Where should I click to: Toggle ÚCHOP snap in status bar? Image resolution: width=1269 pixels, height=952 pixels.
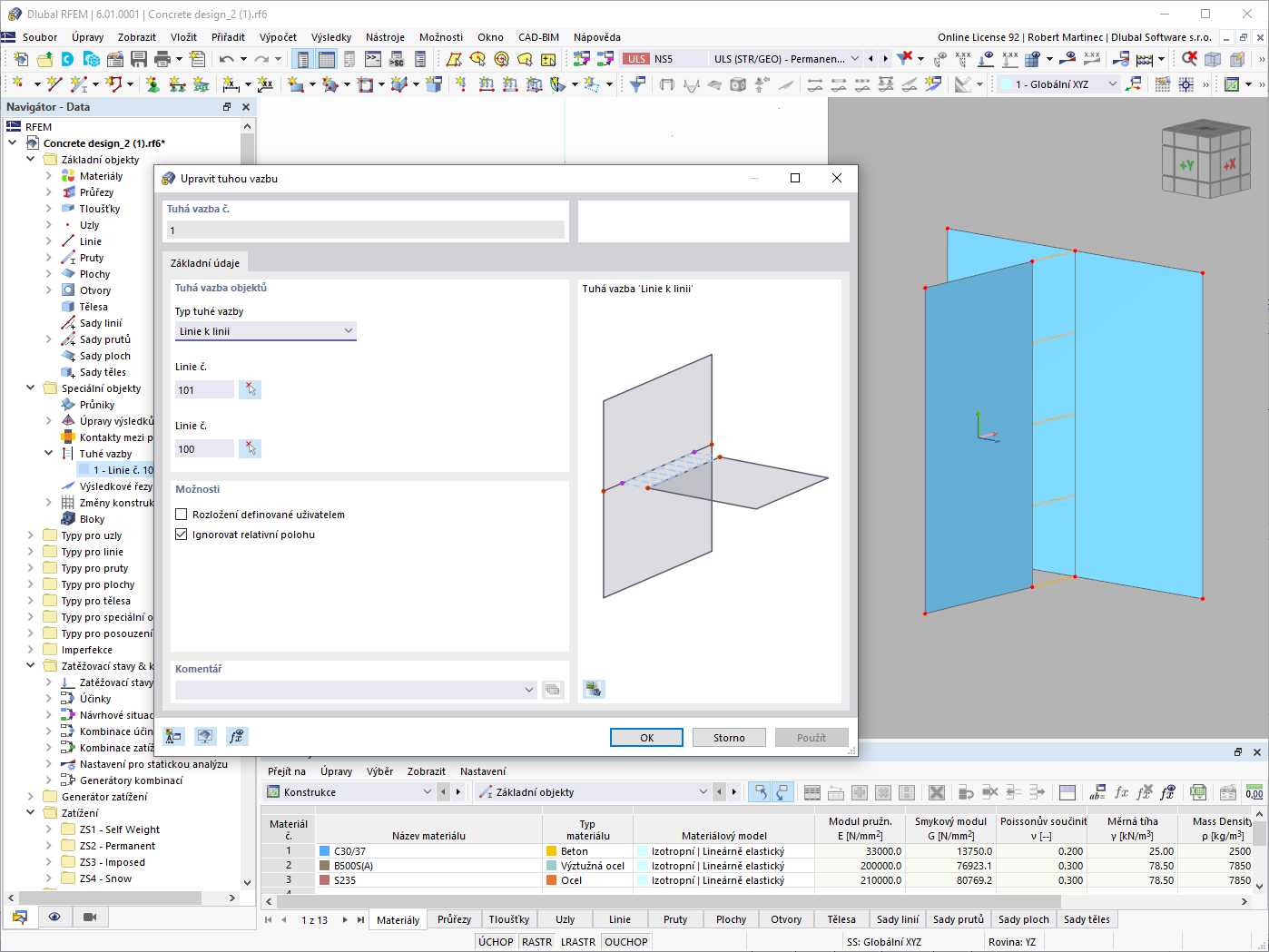(496, 942)
